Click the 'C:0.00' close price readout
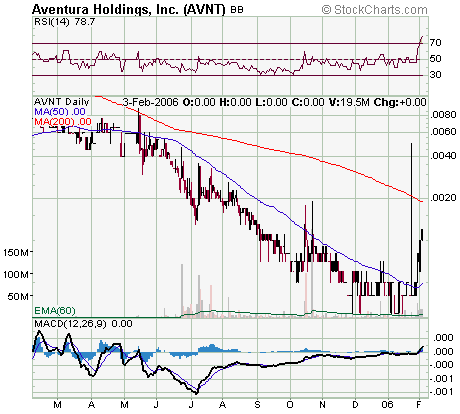Image resolution: width=460 pixels, height=414 pixels. [x=308, y=102]
